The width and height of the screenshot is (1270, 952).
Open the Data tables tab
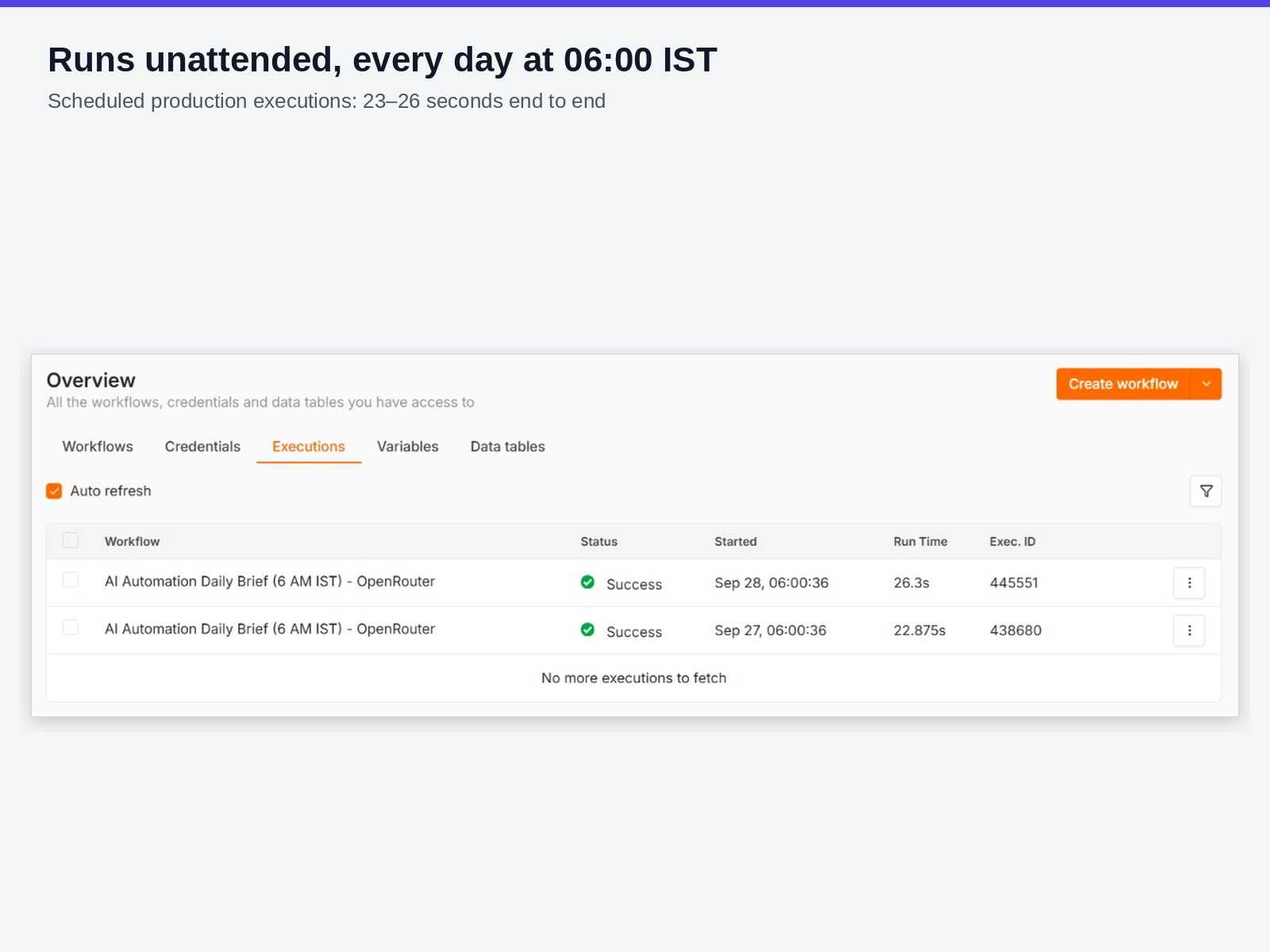tap(508, 447)
